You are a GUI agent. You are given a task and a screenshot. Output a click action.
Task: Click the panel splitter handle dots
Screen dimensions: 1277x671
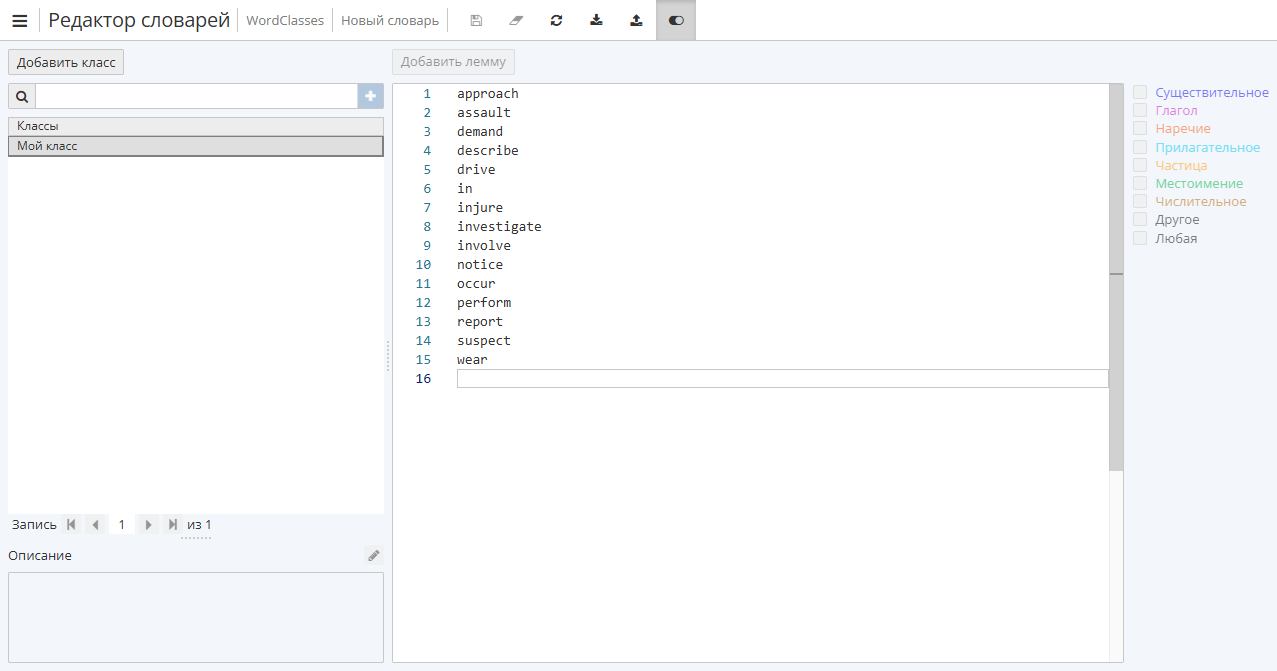coord(388,356)
